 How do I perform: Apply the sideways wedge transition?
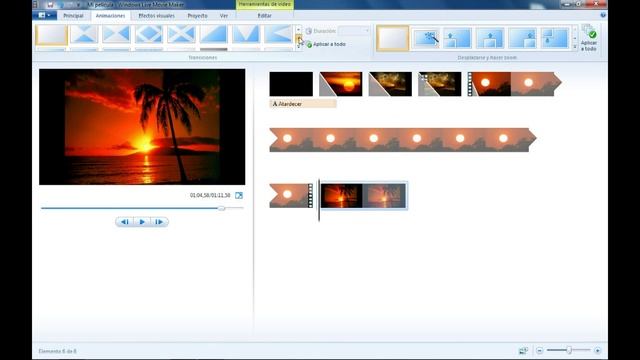[278, 34]
